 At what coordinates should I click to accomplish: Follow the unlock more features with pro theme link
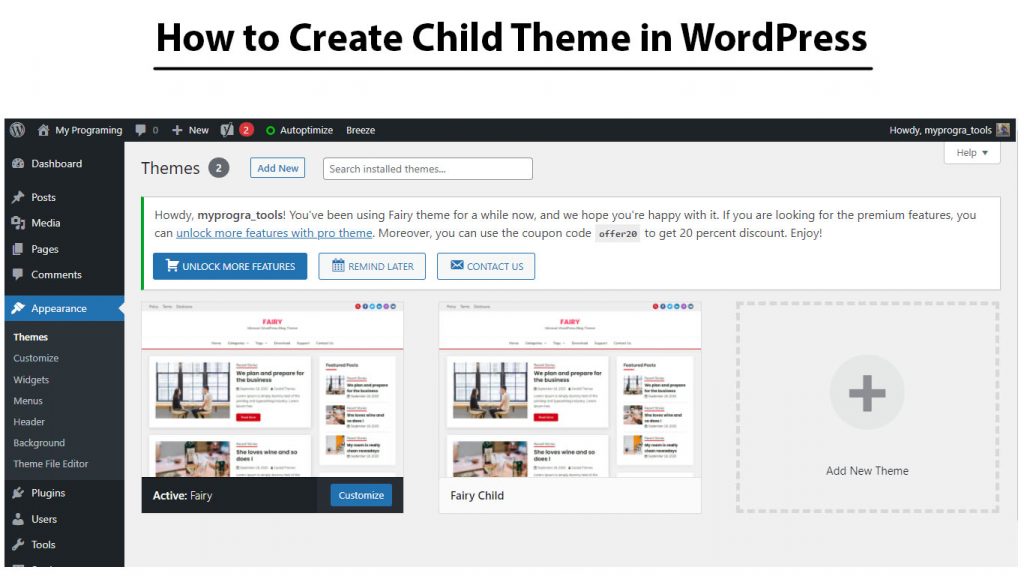coord(274,233)
